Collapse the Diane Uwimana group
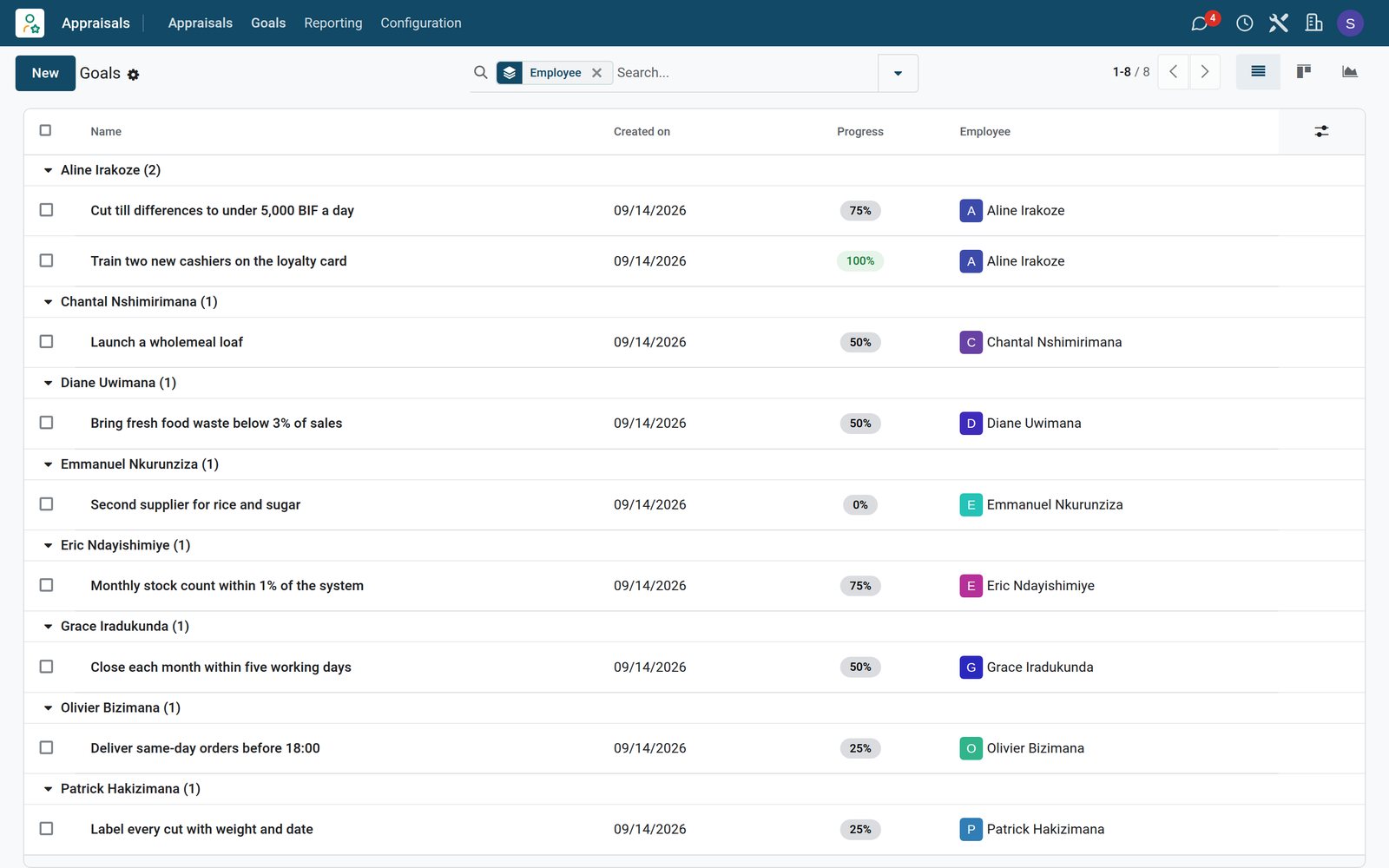Screen dimensions: 1389x868 tap(49, 383)
